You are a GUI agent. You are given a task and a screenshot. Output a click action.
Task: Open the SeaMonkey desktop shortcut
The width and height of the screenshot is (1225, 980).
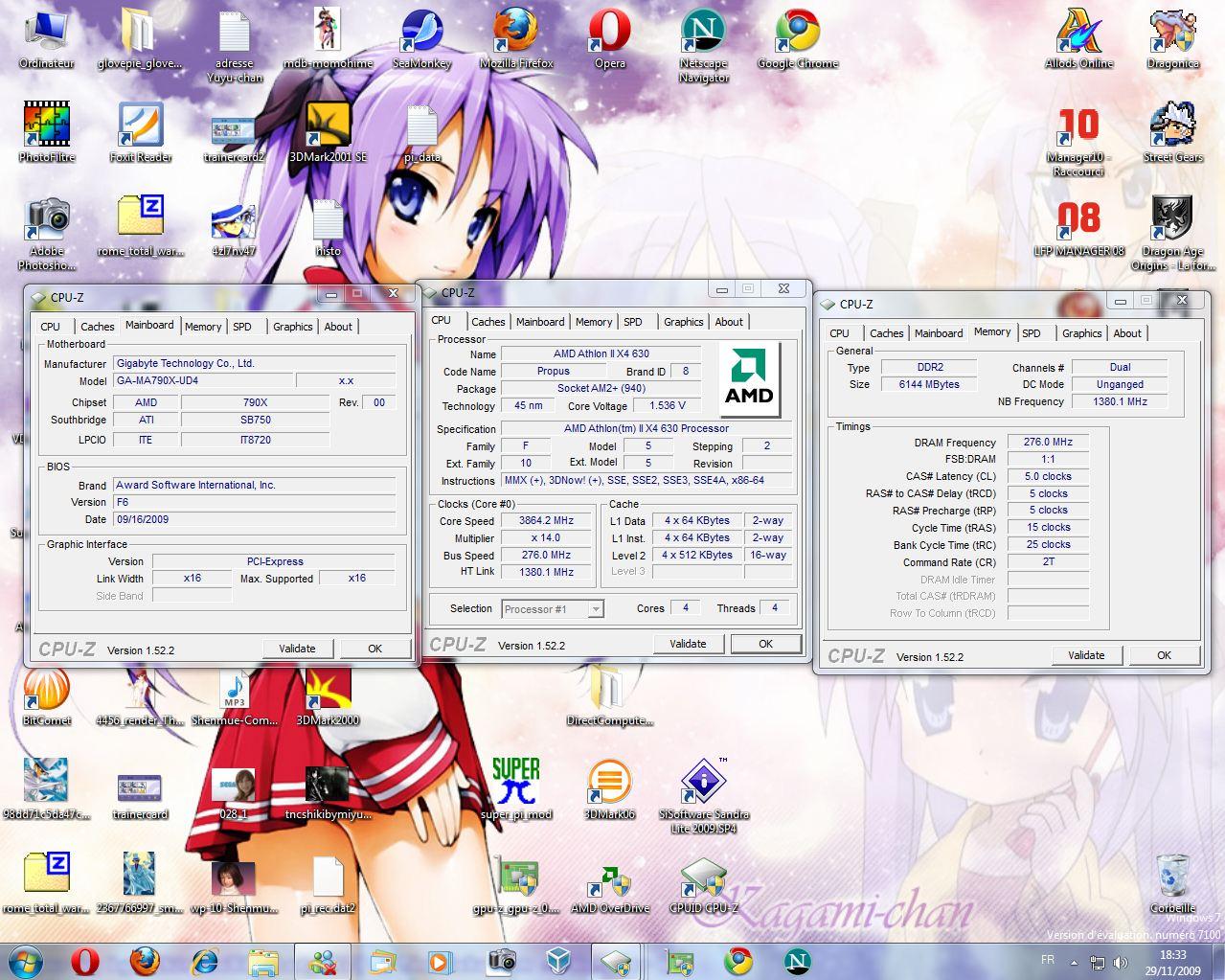point(421,40)
